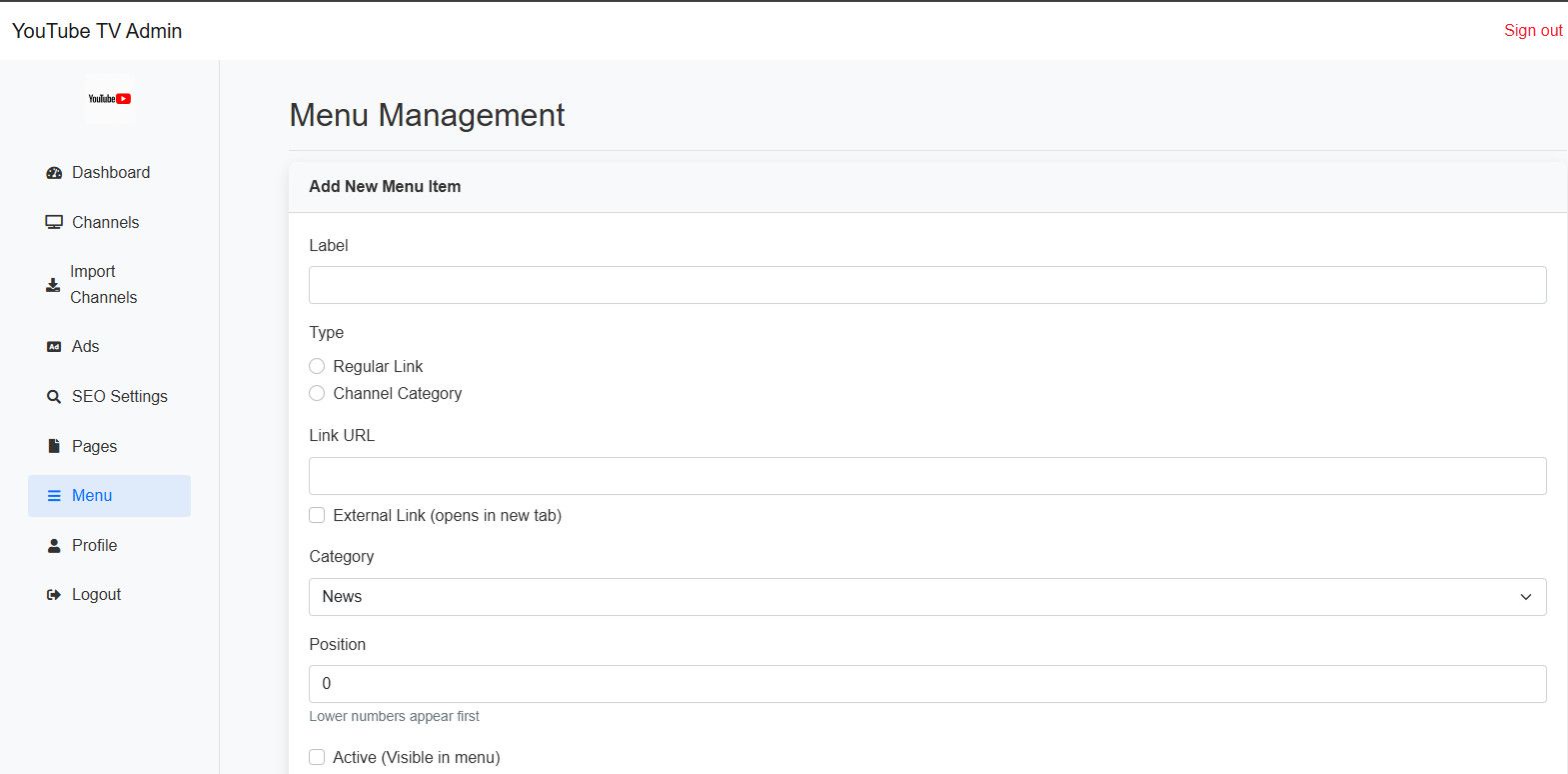Go to the Channels sidebar item

pos(105,223)
